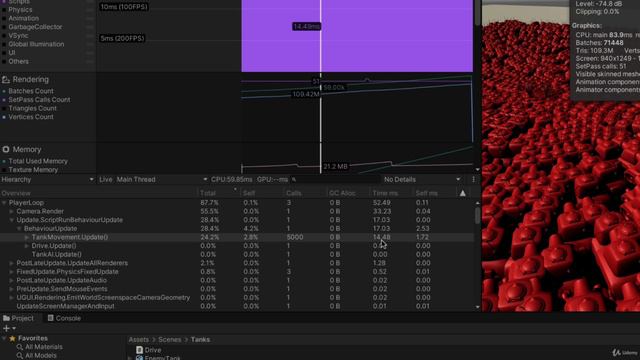Click the 5000 calls value cell
This screenshot has width=640, height=360.
coord(295,237)
